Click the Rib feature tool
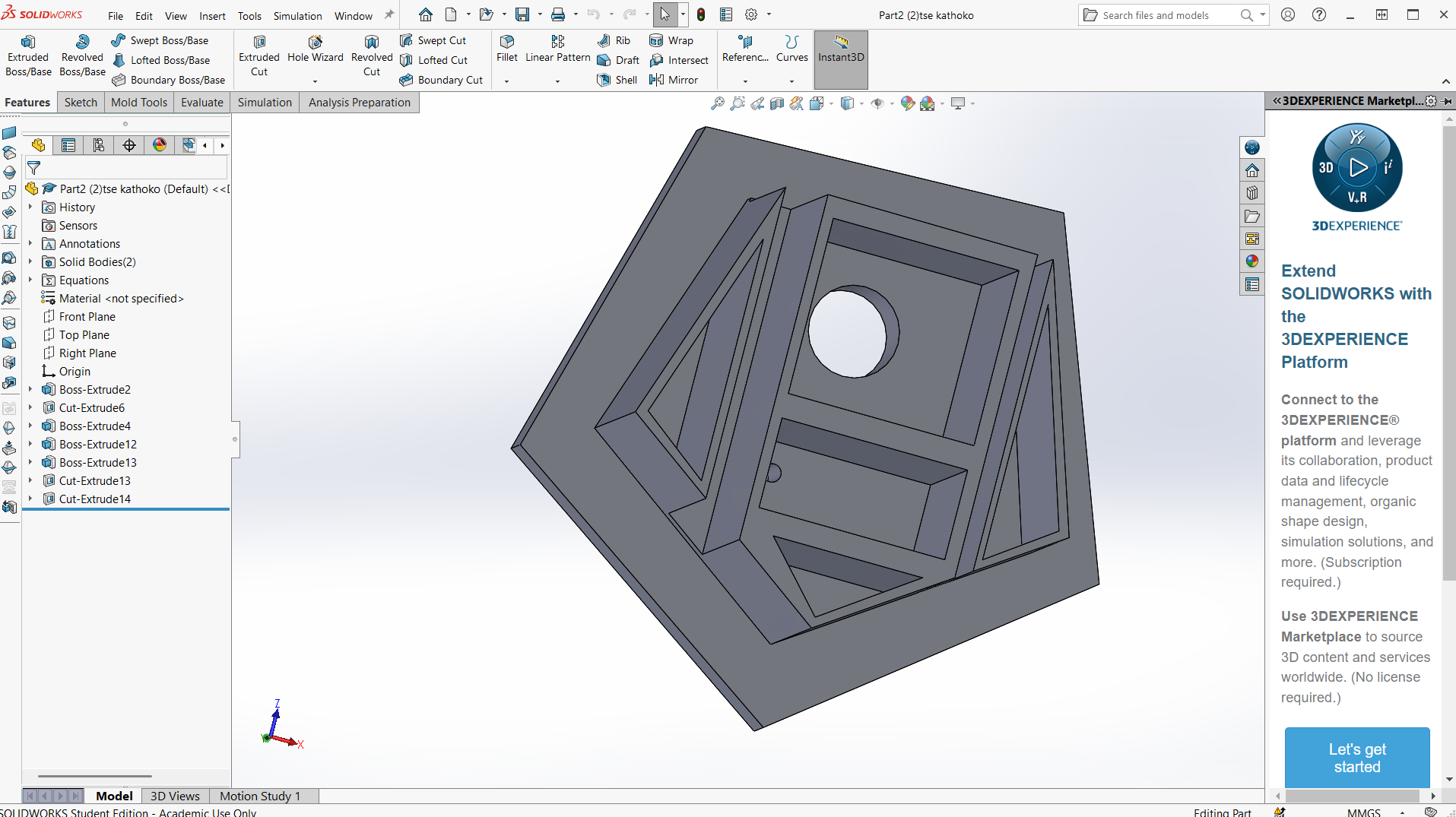 (614, 40)
